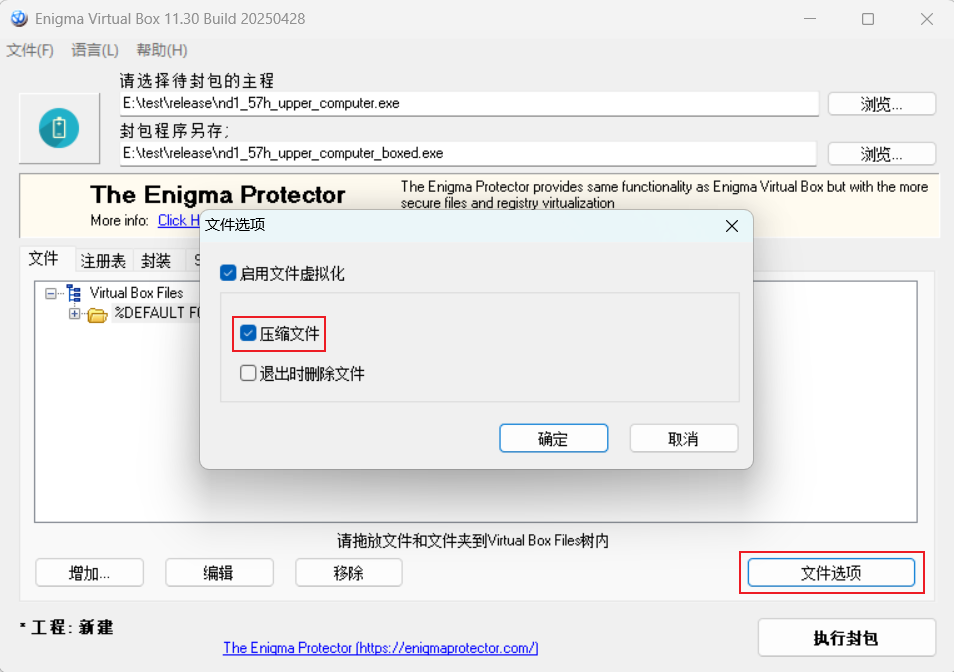Switch to the 注册表 tab

[103, 261]
